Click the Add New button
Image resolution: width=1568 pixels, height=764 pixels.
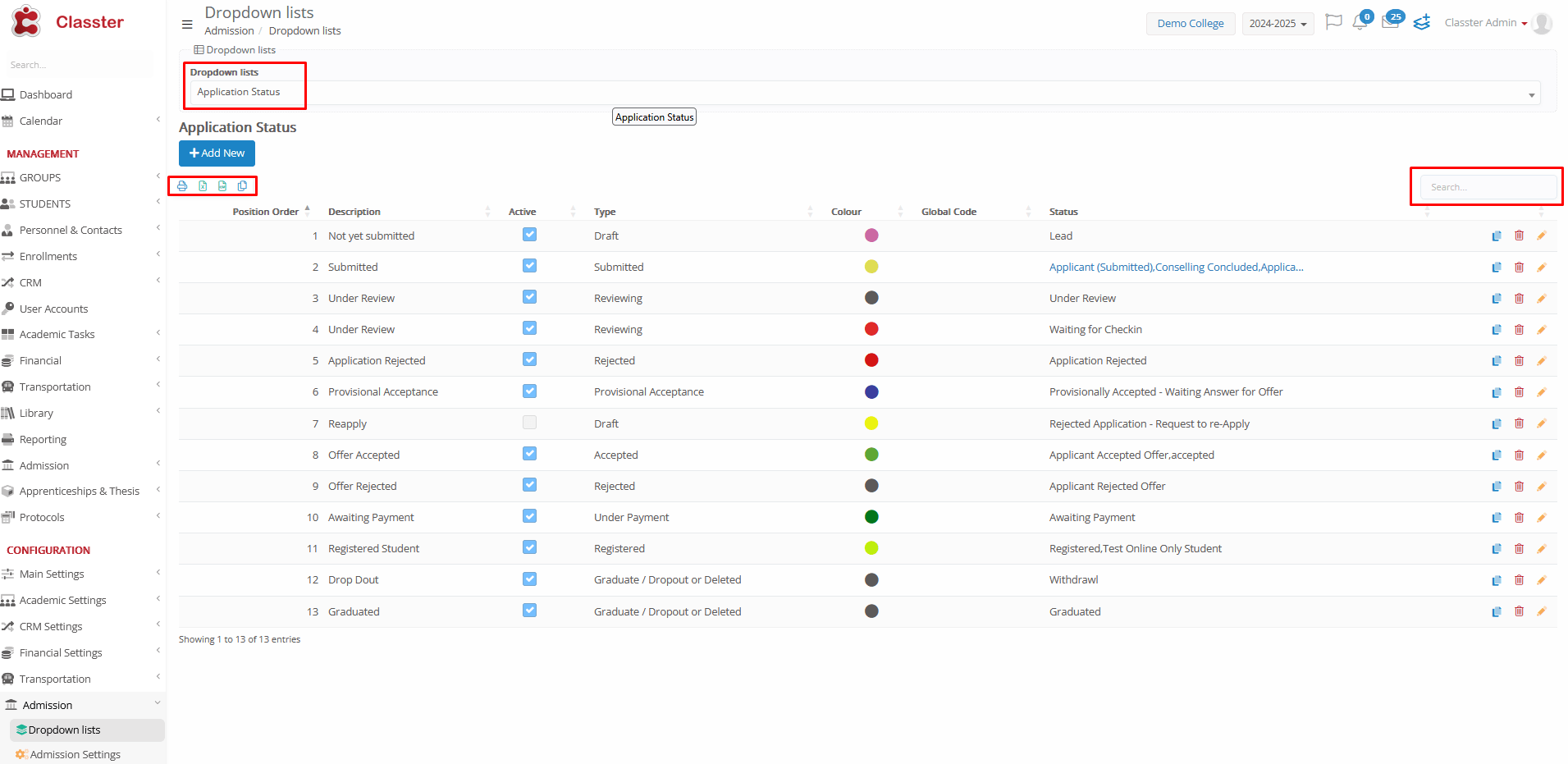pos(217,153)
